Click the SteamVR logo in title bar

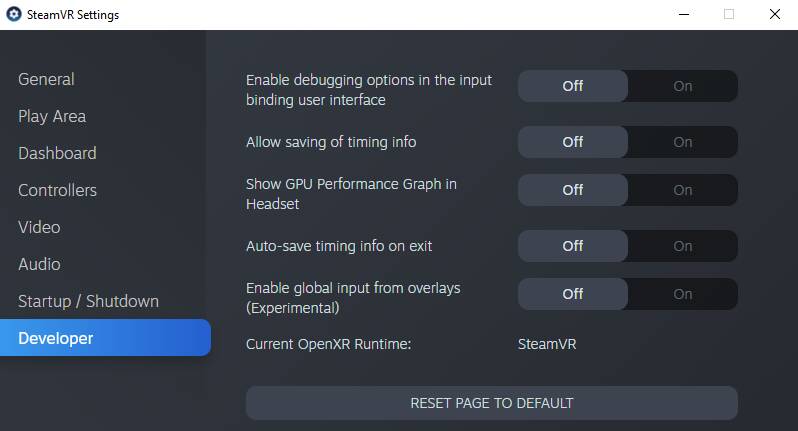coord(14,15)
